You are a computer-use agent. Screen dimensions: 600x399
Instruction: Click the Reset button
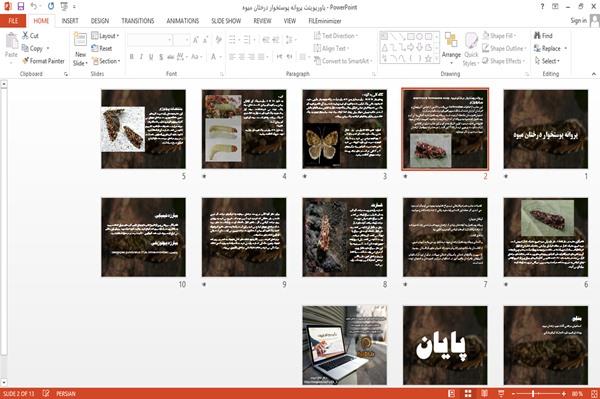tap(102, 48)
